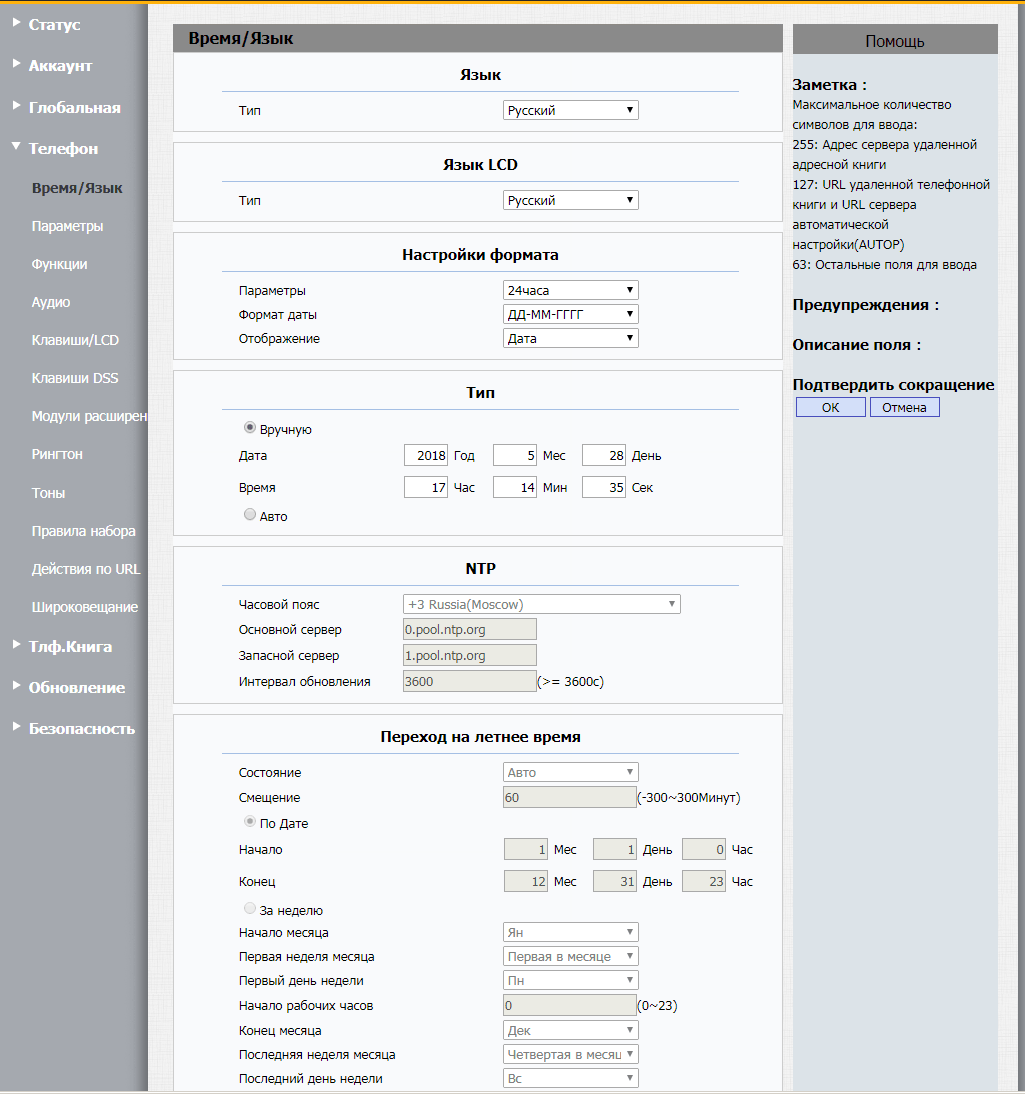Click the Настройки формата heading
Screen dimensions: 1025x1094
pos(480,255)
